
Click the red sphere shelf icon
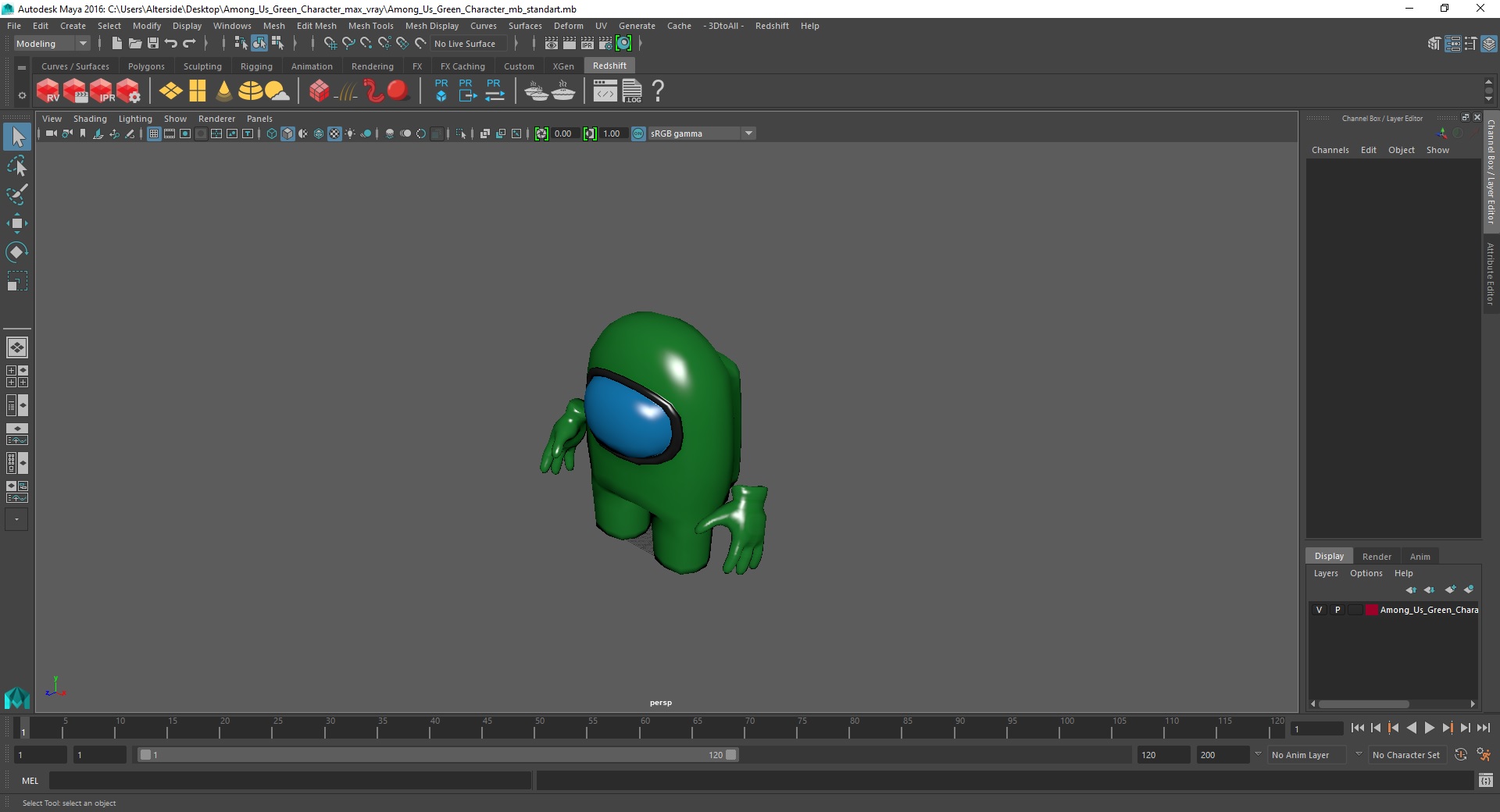coord(398,91)
